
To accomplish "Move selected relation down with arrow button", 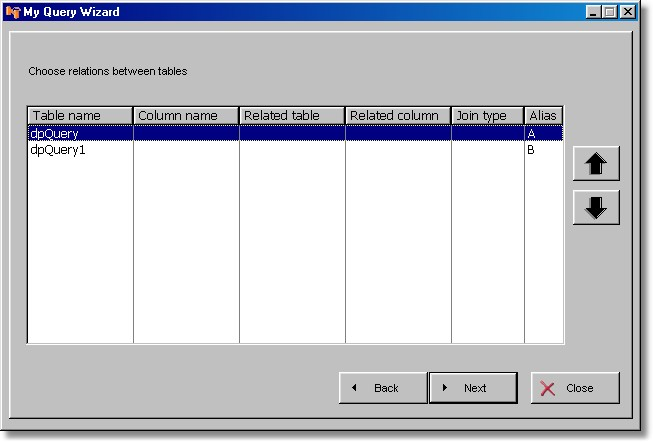I will [x=596, y=207].
